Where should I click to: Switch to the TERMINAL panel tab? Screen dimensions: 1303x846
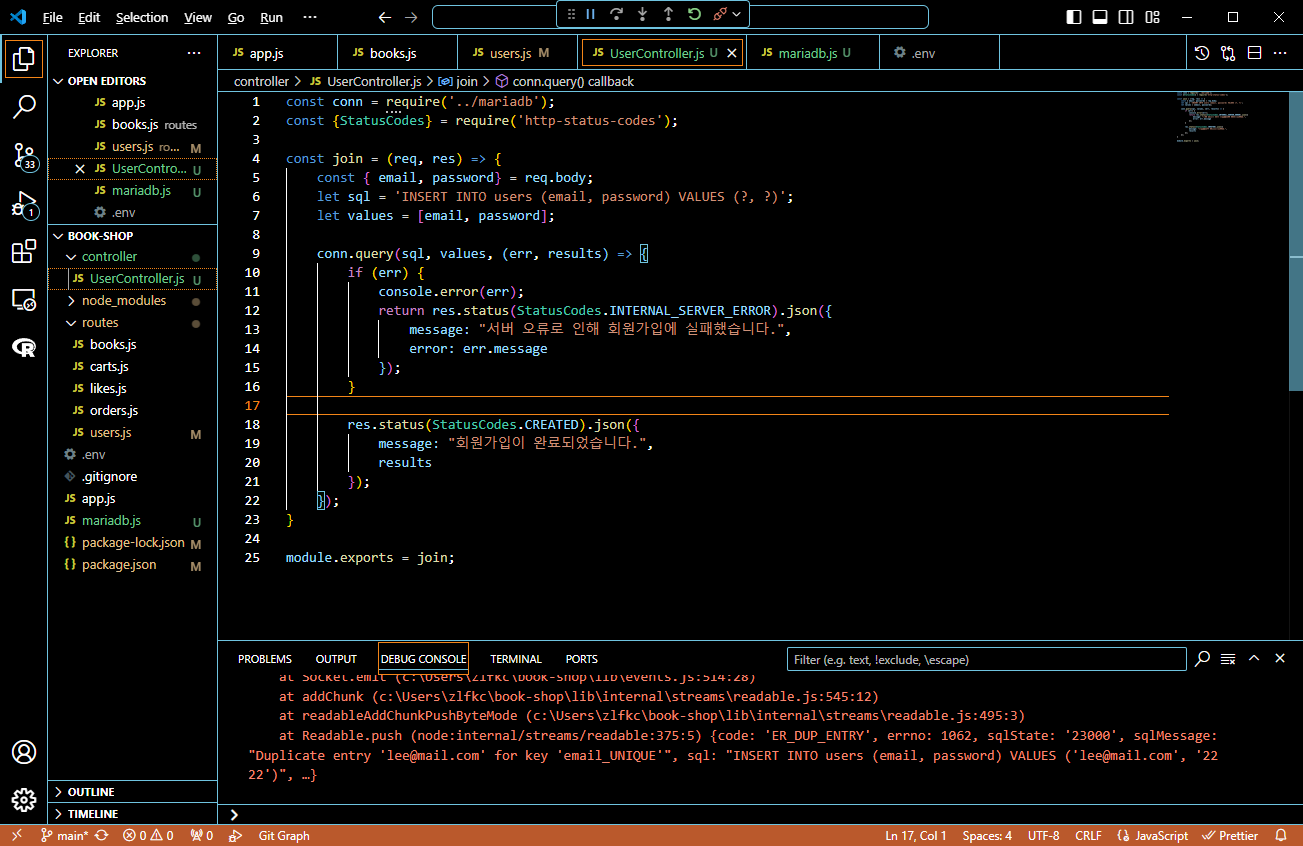(x=516, y=659)
